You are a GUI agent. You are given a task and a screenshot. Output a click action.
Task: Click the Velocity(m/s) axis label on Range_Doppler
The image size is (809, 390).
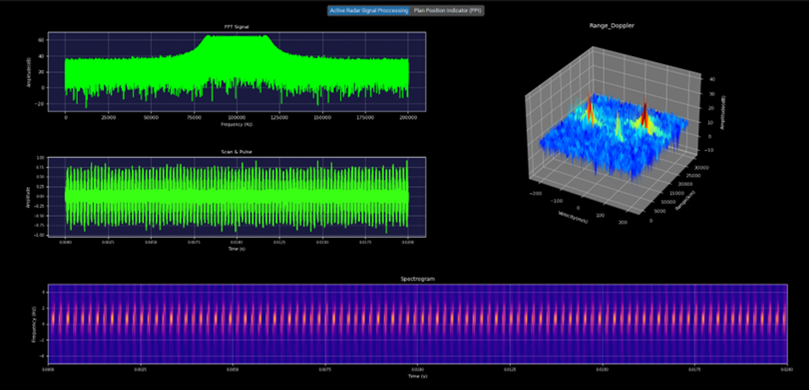pos(573,217)
